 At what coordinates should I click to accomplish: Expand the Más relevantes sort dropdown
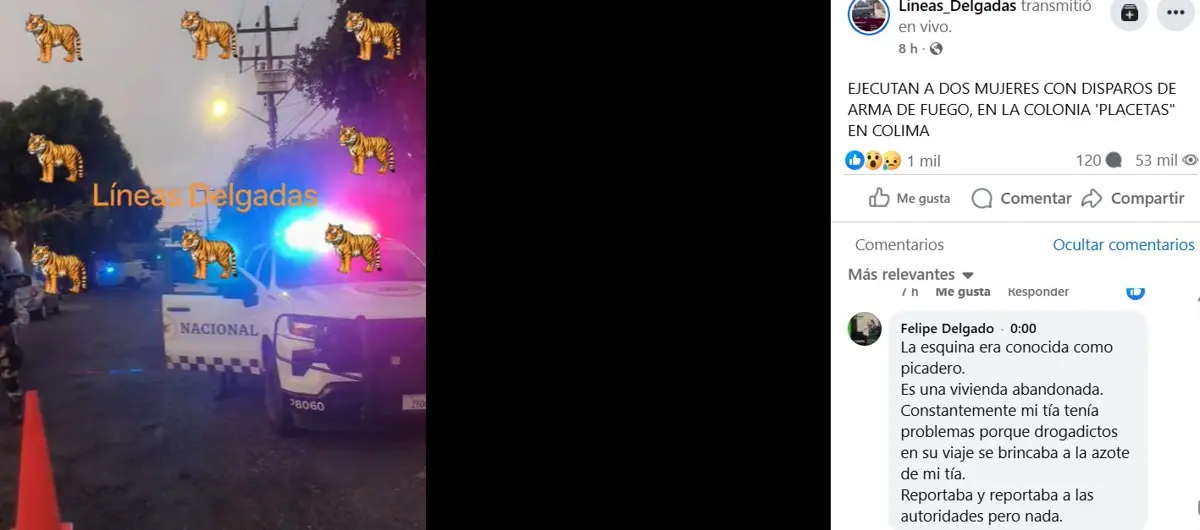point(911,274)
